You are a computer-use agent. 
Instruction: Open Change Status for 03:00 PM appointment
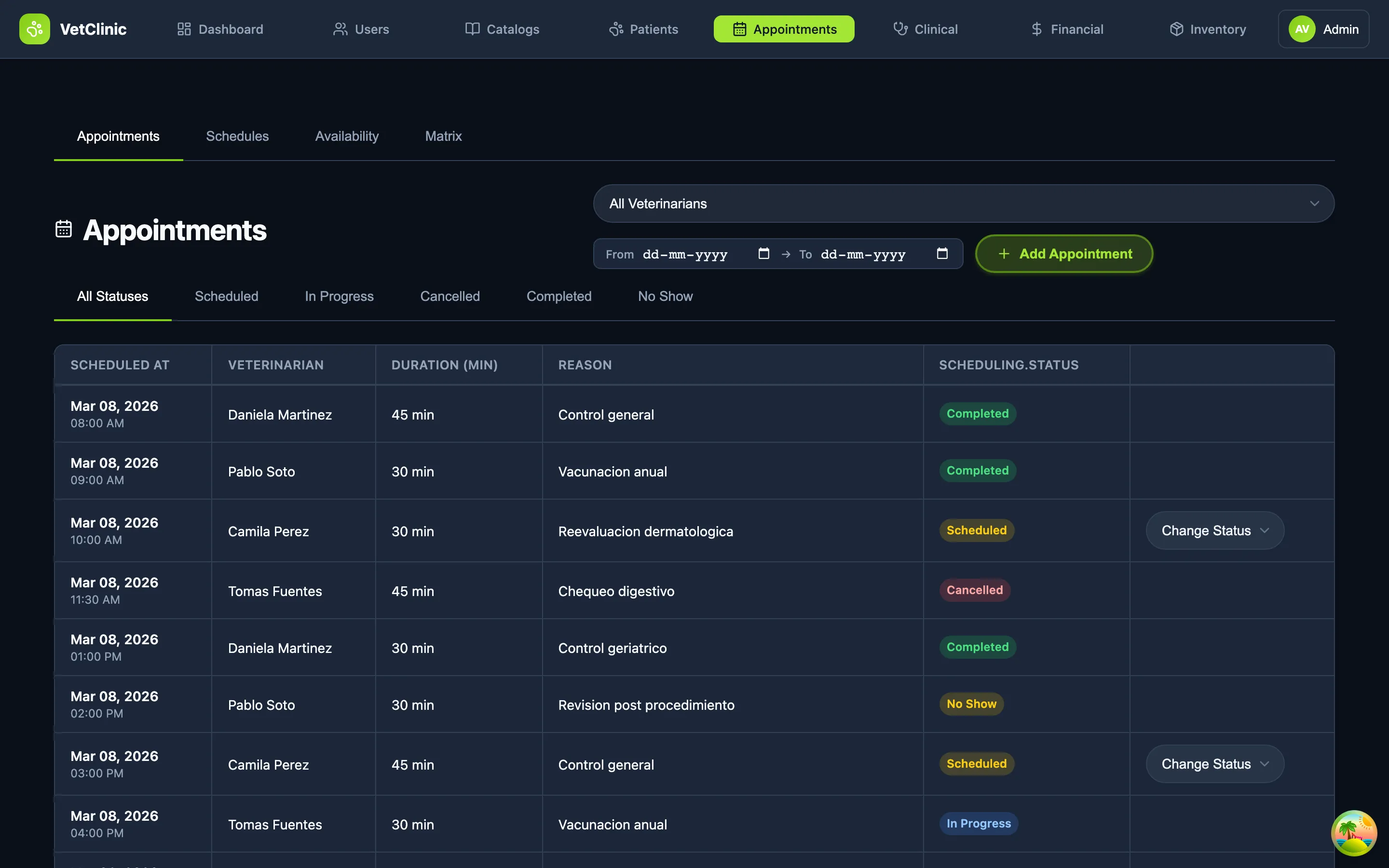tap(1214, 763)
